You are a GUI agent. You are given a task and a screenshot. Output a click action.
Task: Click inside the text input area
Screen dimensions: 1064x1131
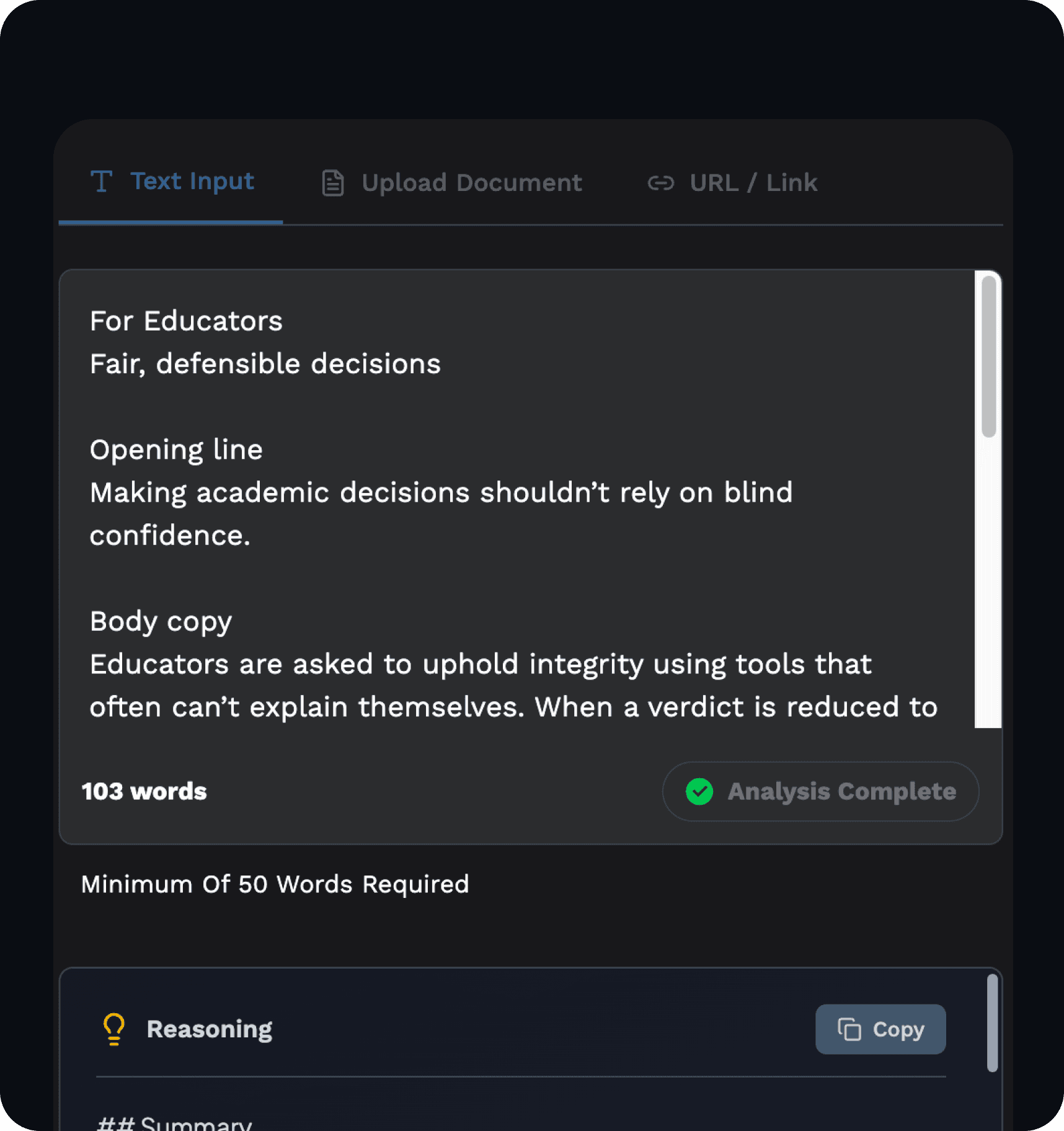pyautogui.click(x=517, y=499)
